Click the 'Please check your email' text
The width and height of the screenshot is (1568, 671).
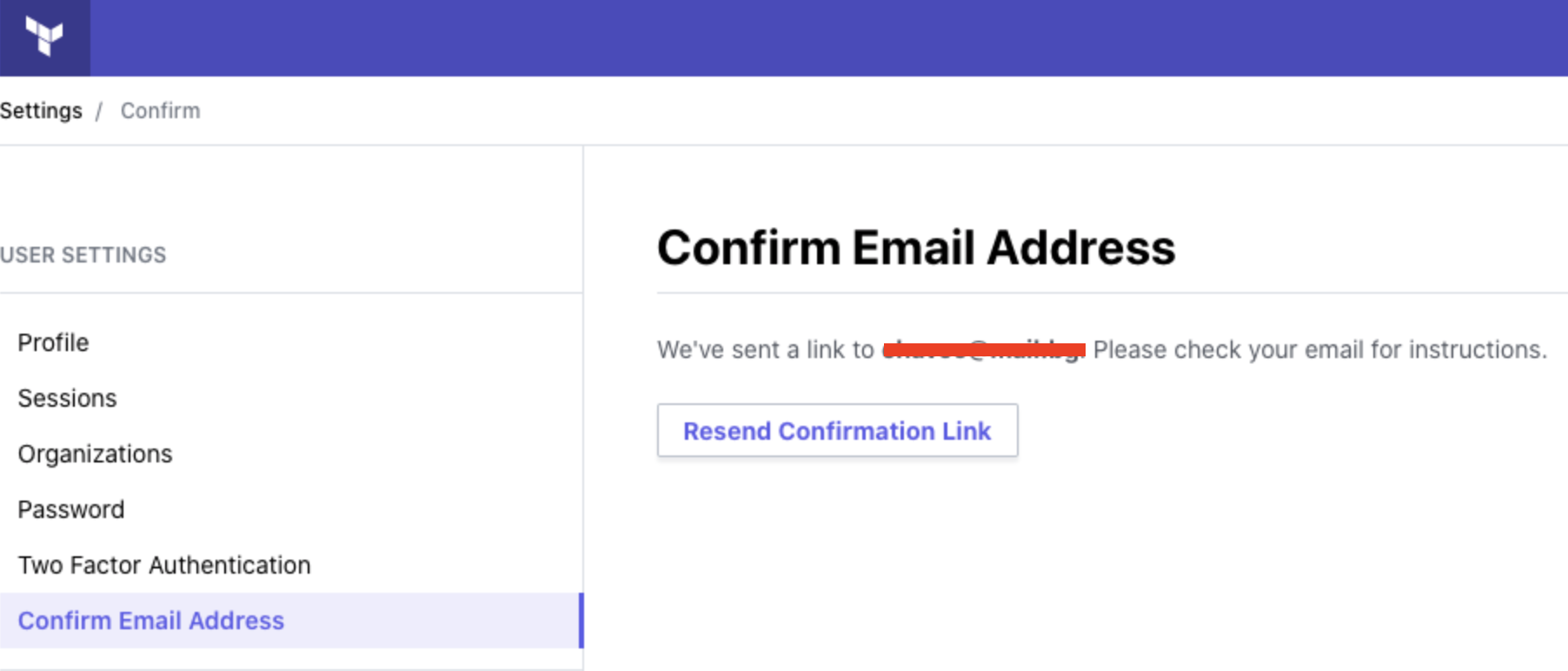(x=1319, y=350)
